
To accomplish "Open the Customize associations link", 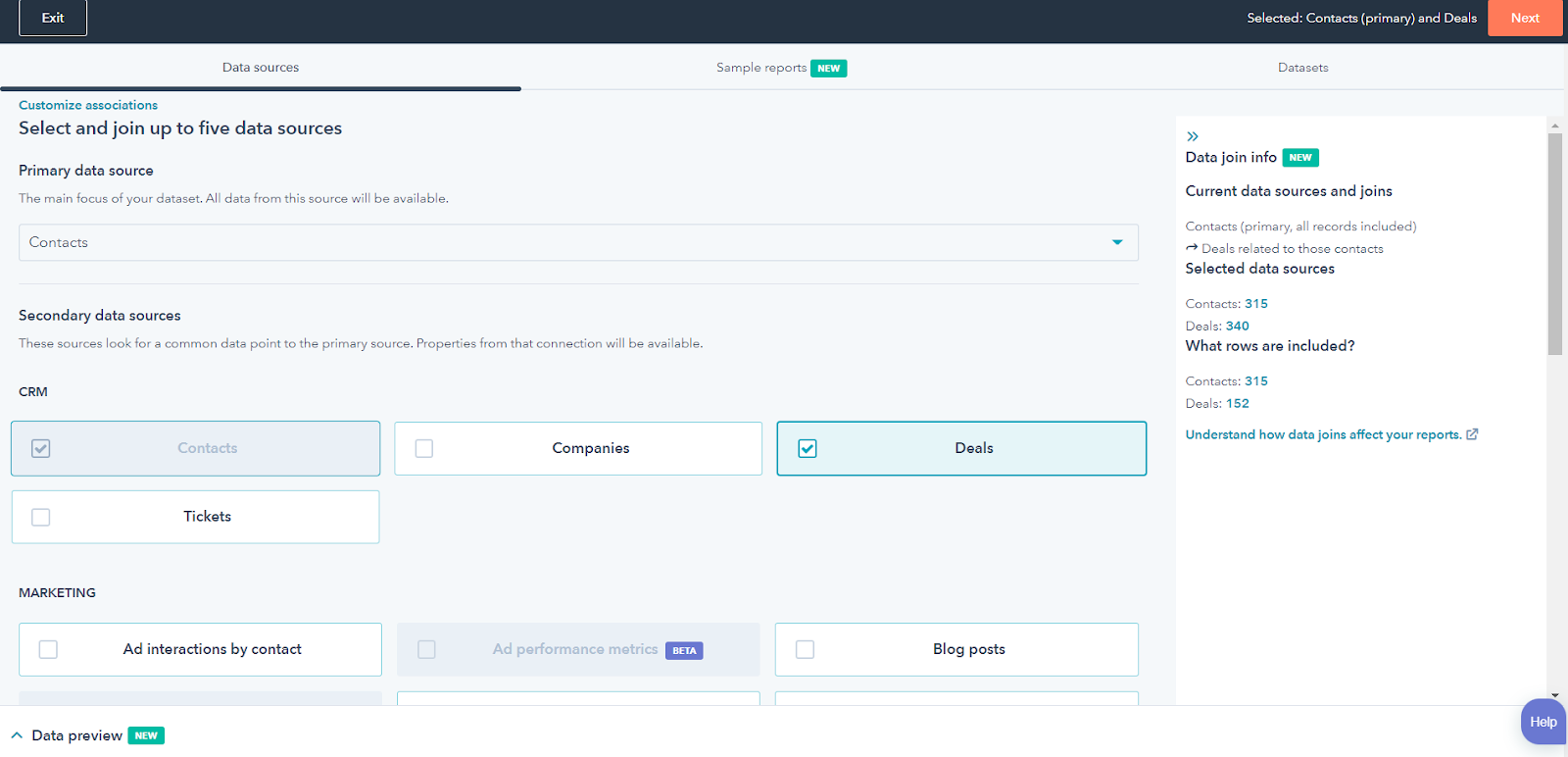I will [x=88, y=105].
